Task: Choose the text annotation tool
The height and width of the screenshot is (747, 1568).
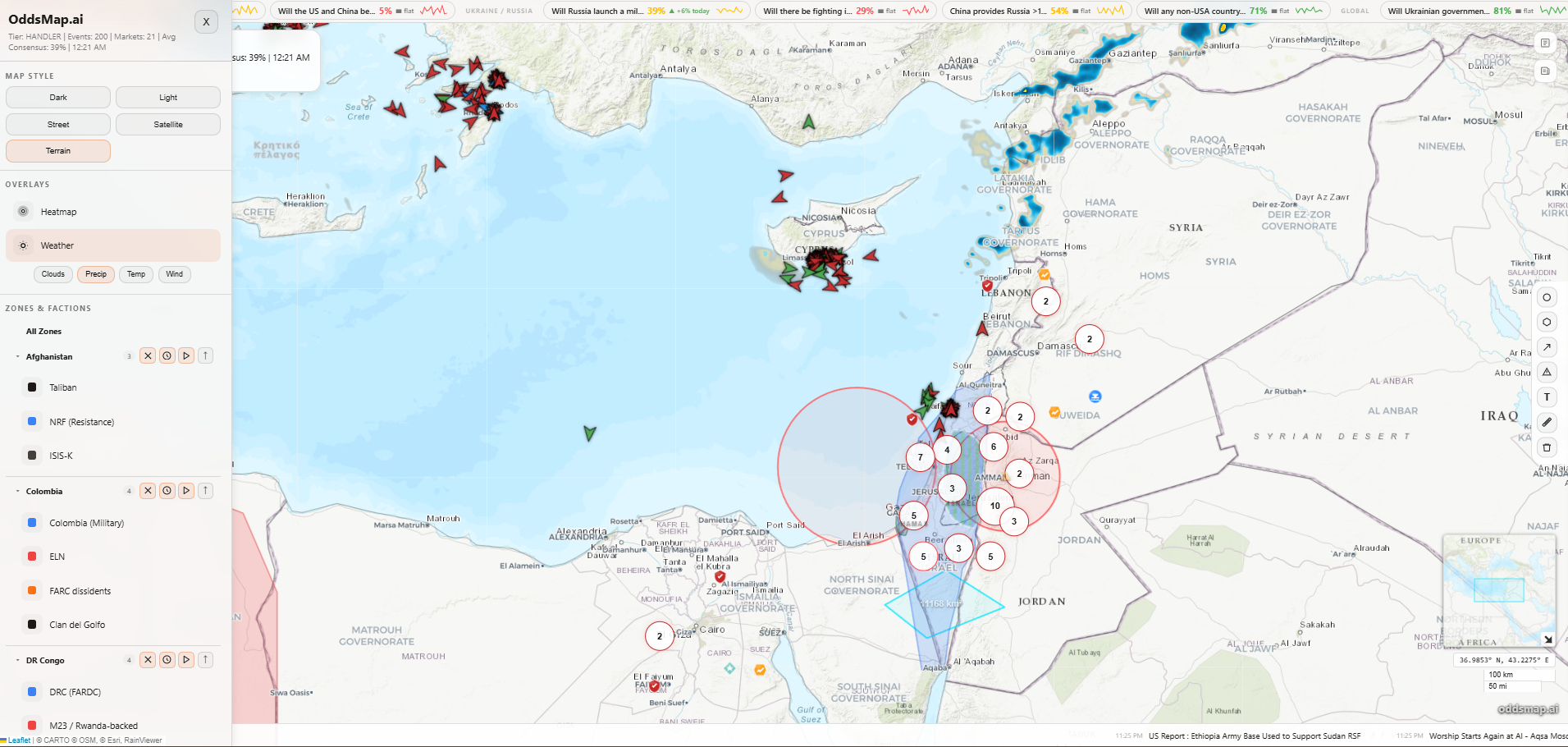Action: (x=1547, y=397)
